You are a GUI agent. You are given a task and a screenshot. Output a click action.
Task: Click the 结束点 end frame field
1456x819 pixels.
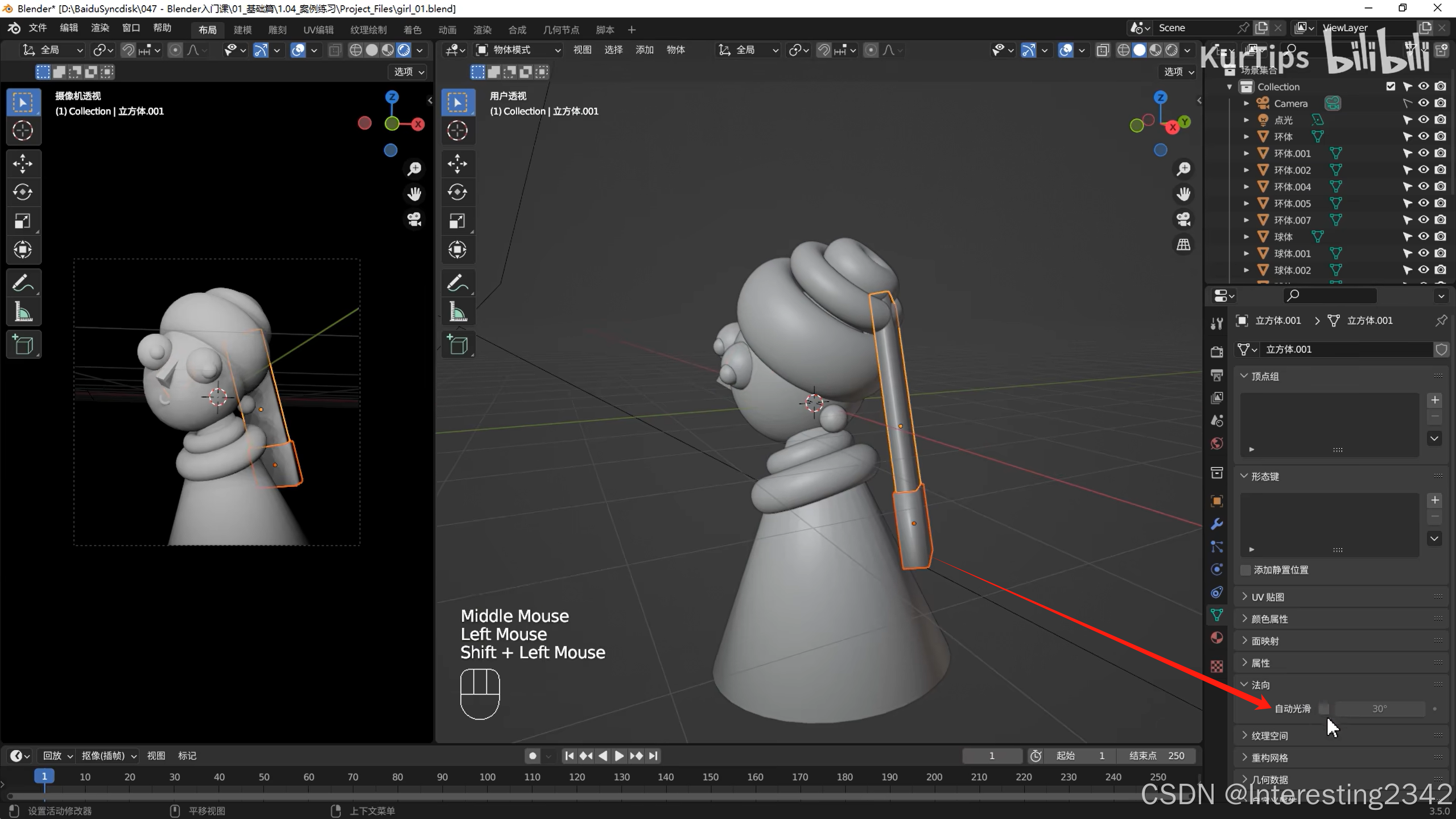(1157, 756)
